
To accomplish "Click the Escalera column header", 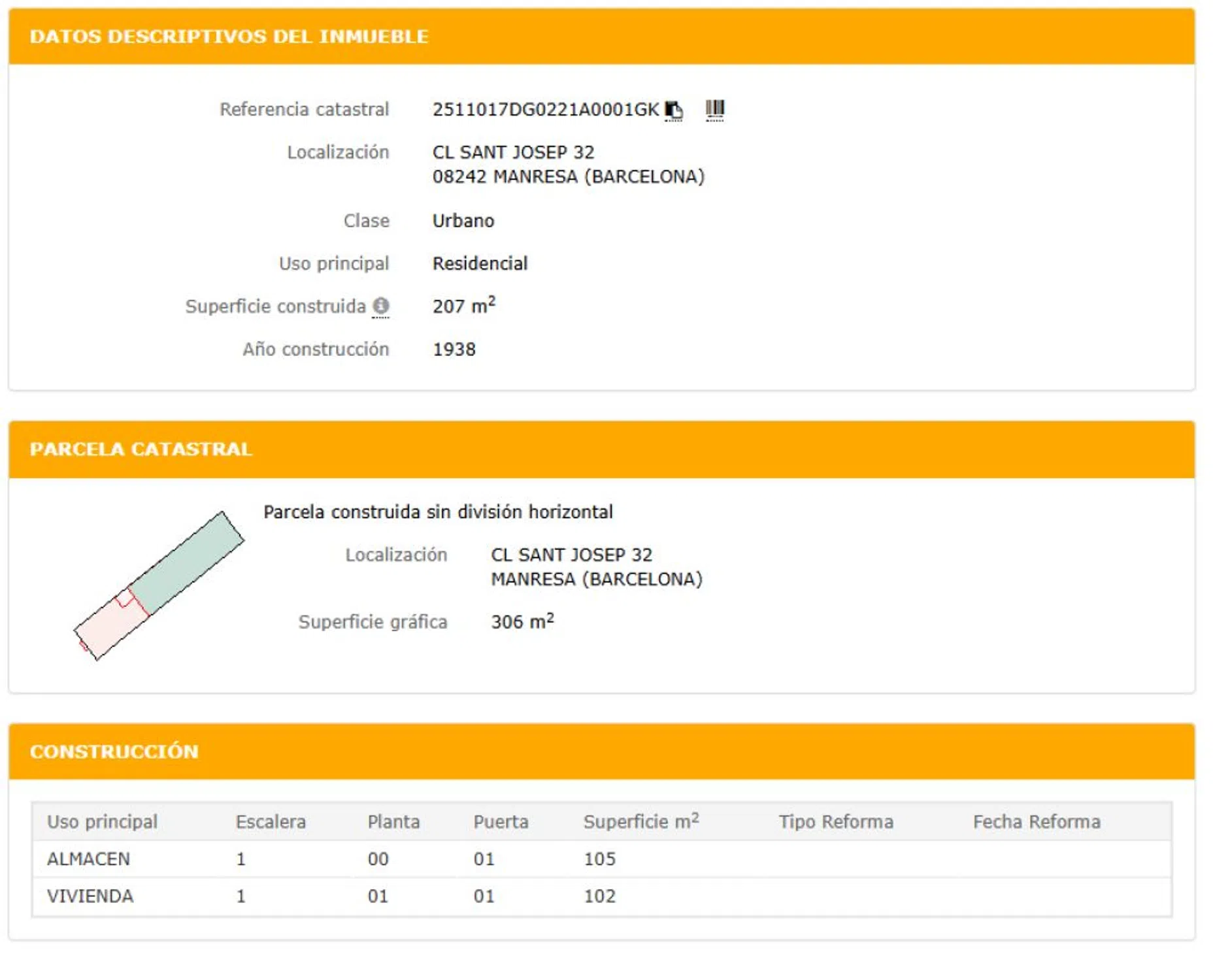I will (271, 821).
